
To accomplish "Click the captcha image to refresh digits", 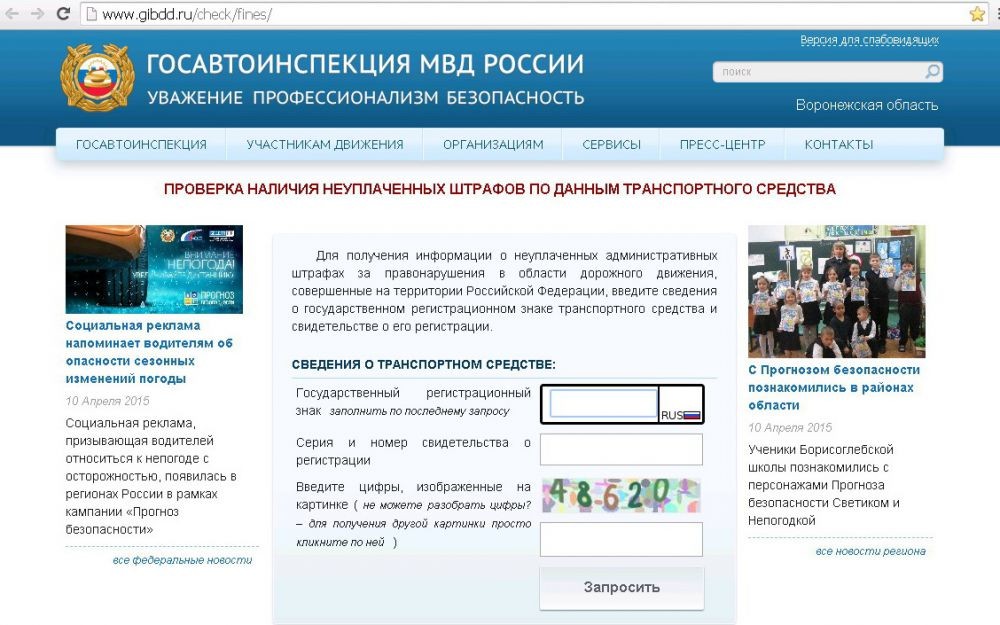I will coord(620,494).
